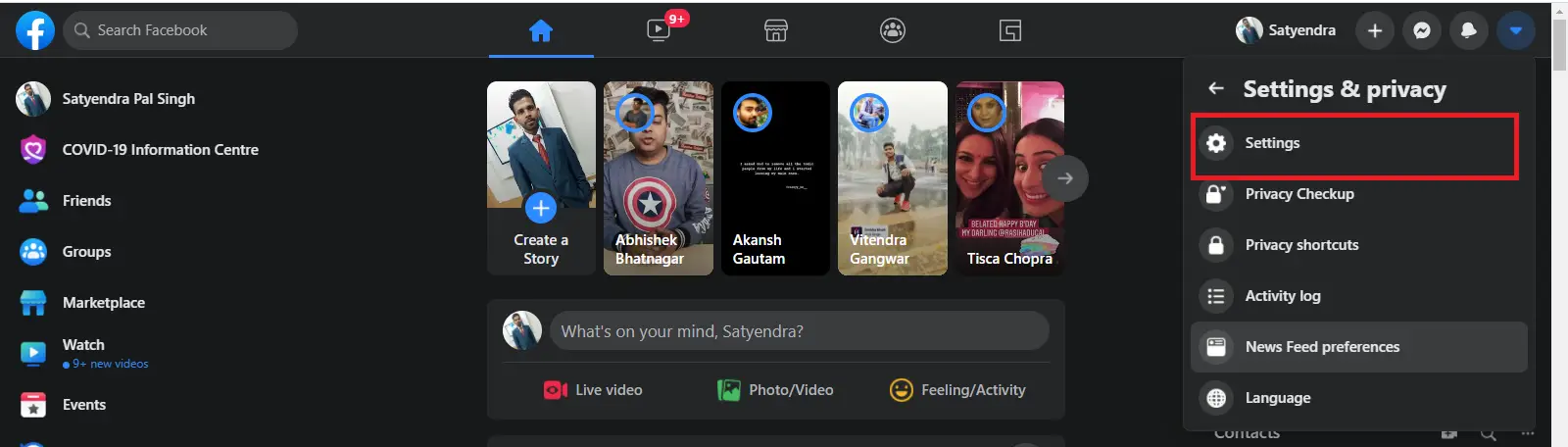The height and width of the screenshot is (447, 1568).
Task: Click the Friends sidebar icon
Action: pos(33,201)
